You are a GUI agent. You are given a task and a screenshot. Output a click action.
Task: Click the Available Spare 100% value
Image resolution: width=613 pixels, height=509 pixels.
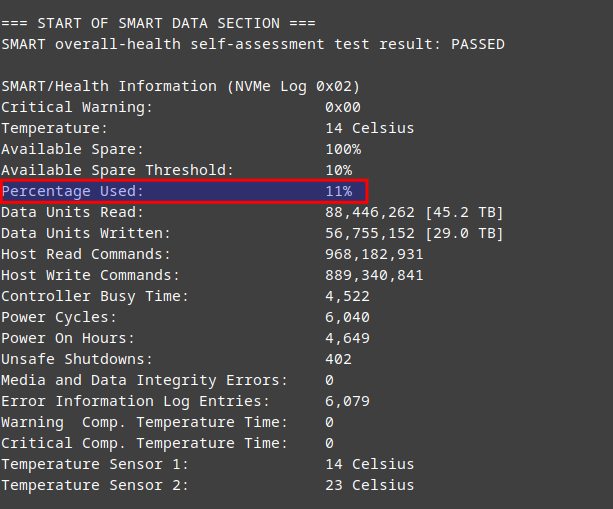(x=343, y=149)
